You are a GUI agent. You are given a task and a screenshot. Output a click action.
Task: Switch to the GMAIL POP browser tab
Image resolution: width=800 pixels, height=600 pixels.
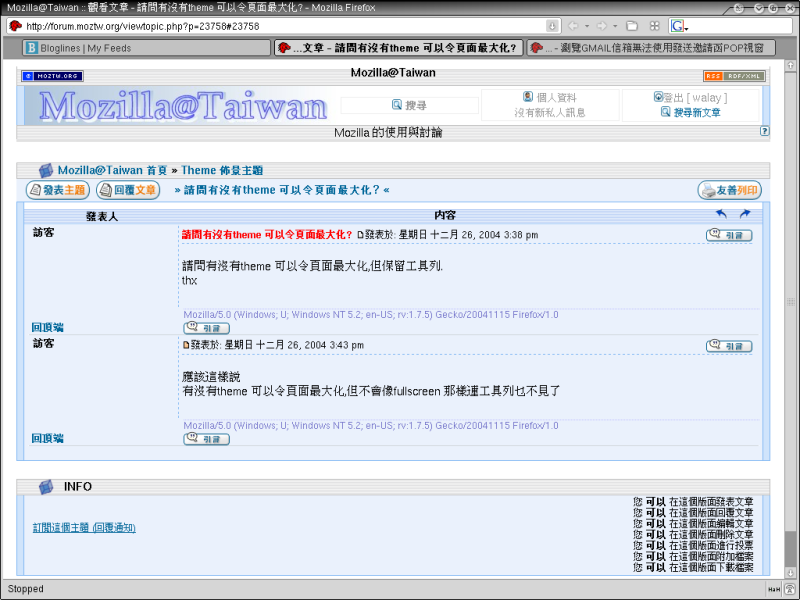[x=650, y=47]
